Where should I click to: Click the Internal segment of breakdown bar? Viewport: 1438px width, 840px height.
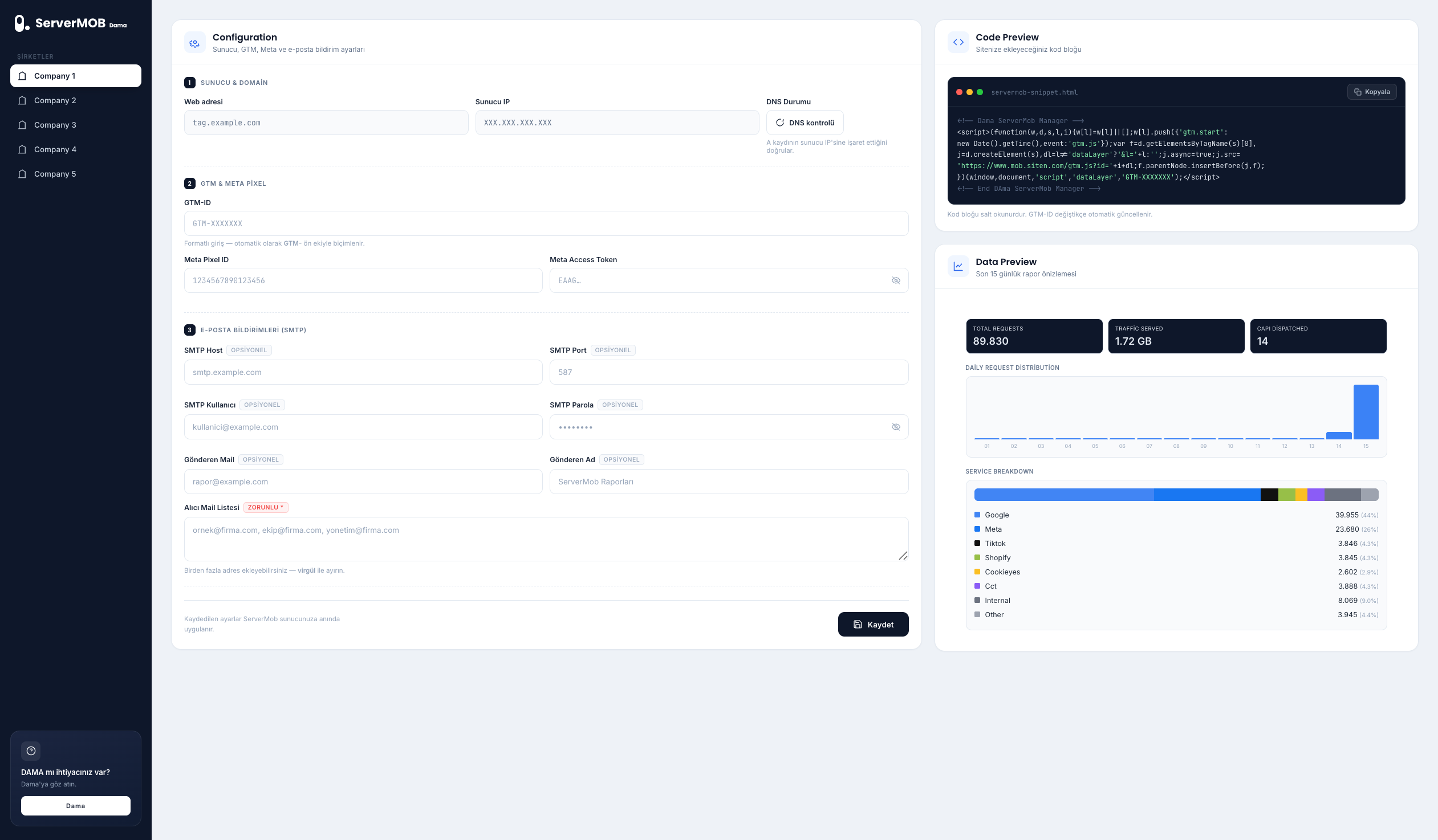(x=1343, y=495)
